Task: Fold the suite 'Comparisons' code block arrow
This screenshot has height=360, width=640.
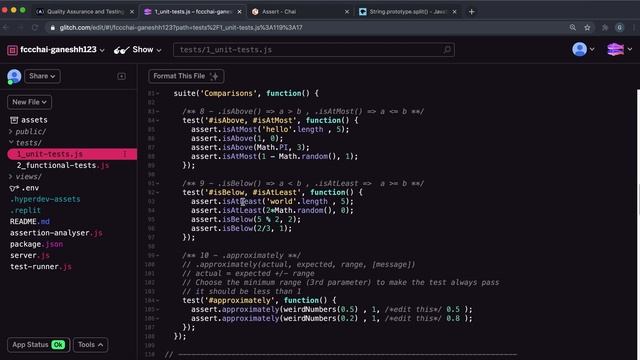Action: coord(158,93)
